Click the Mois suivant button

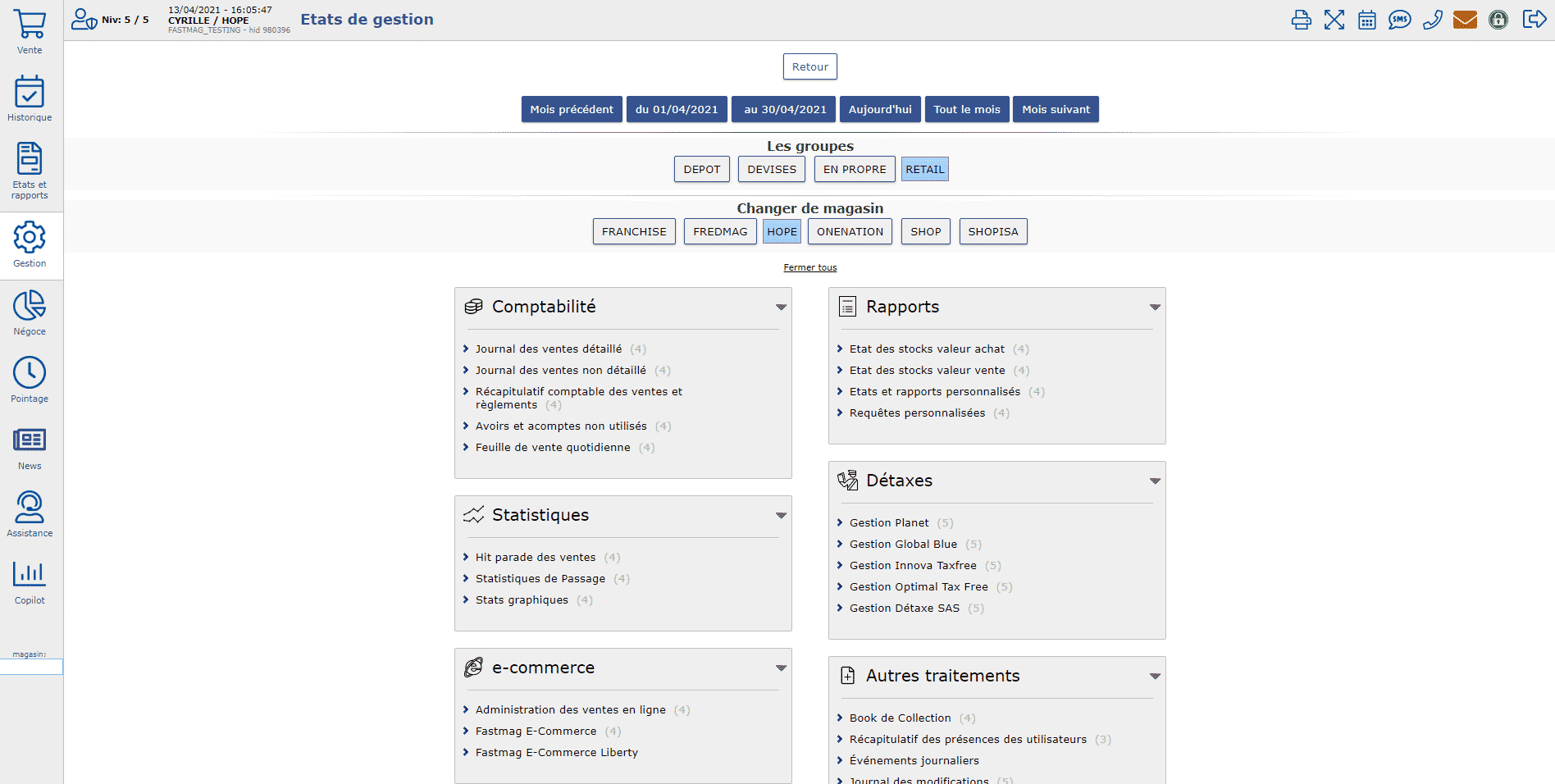tap(1056, 109)
